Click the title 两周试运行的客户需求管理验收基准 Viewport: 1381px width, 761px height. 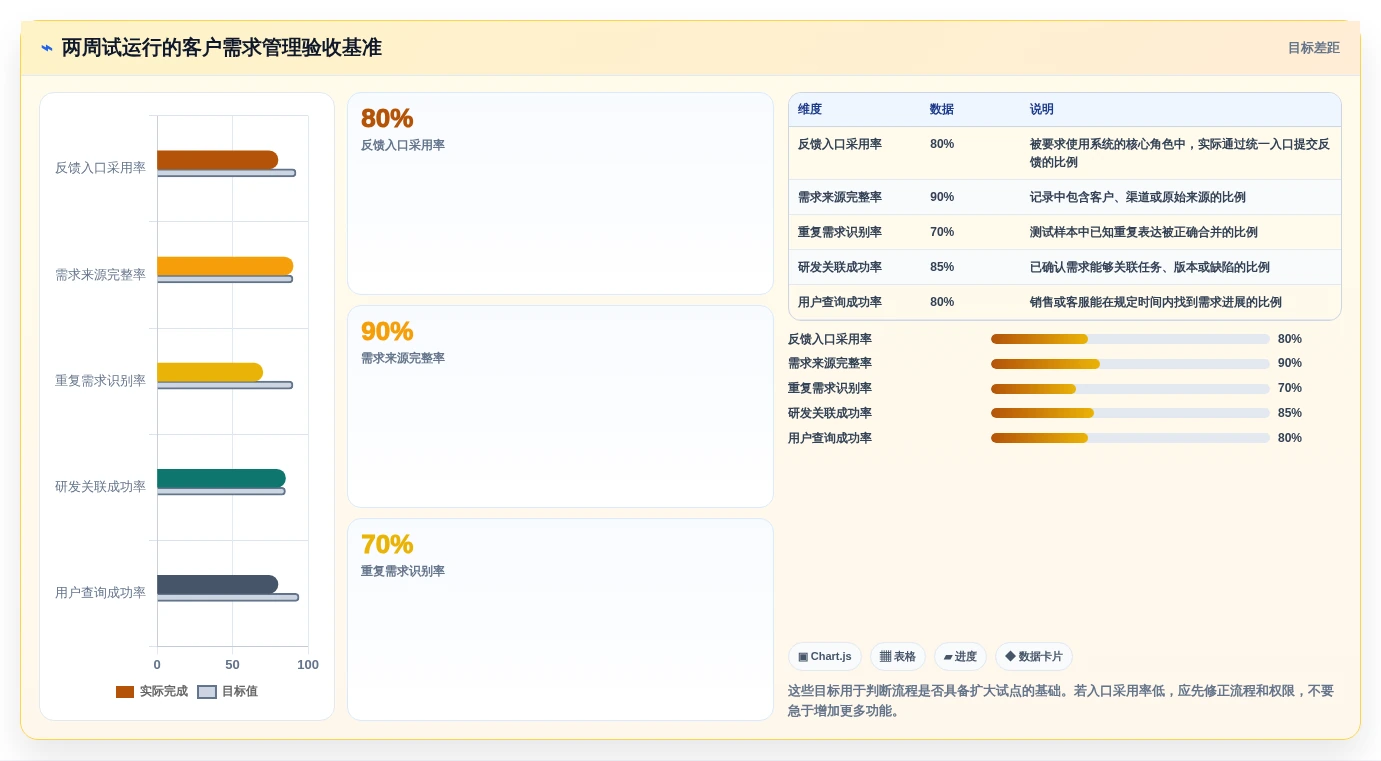coord(222,48)
